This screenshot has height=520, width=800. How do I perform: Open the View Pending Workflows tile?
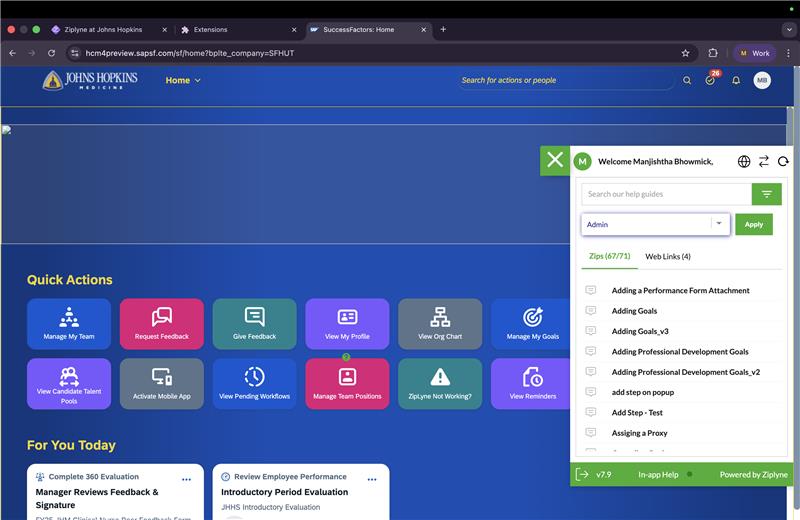point(255,384)
